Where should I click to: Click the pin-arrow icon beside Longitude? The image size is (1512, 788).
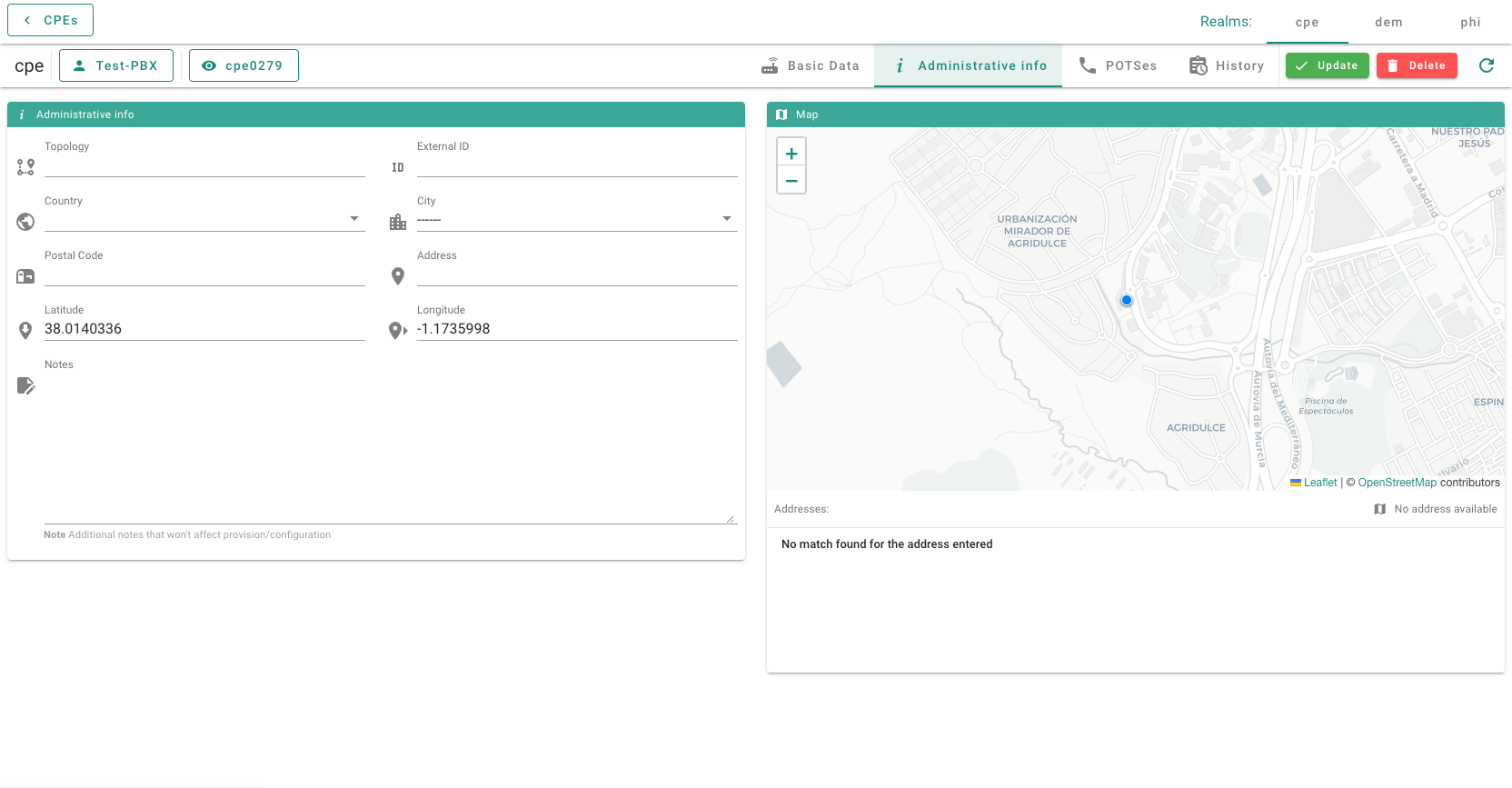(x=398, y=331)
